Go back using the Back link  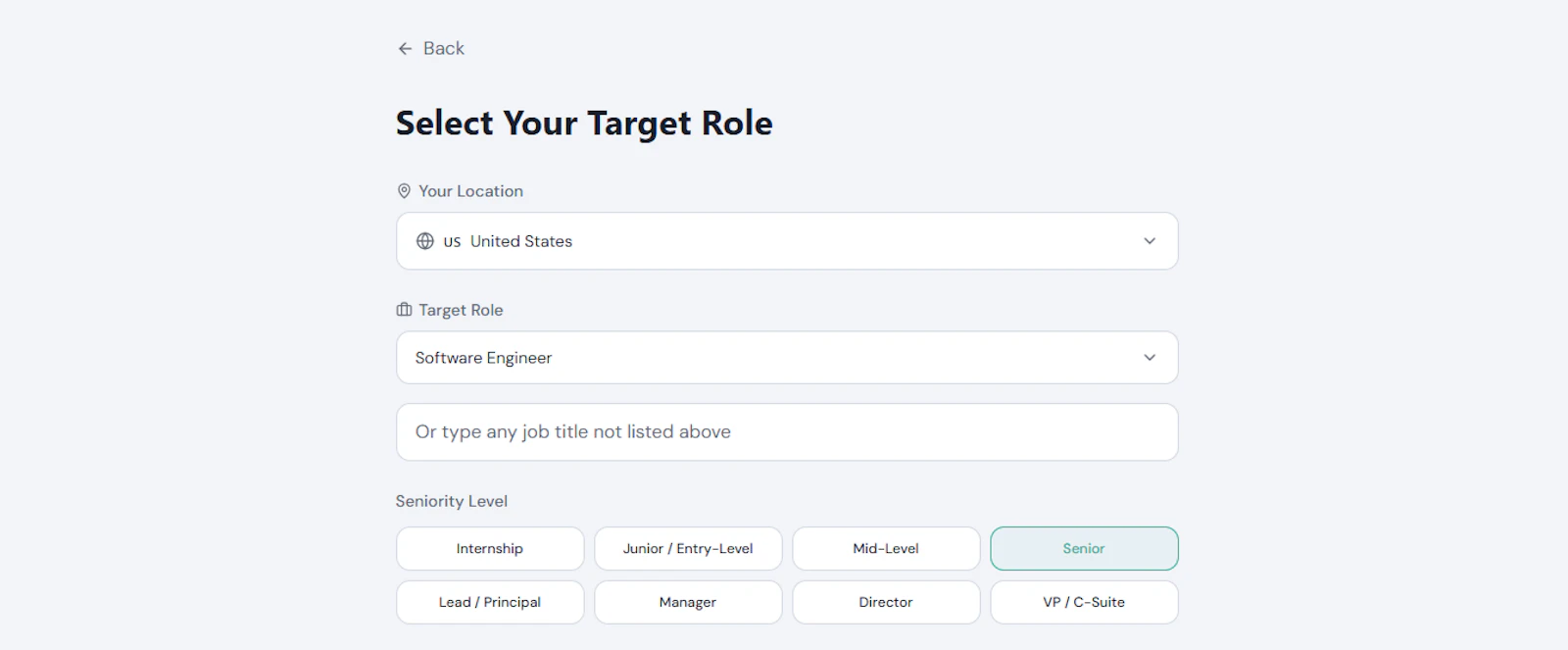coord(431,48)
